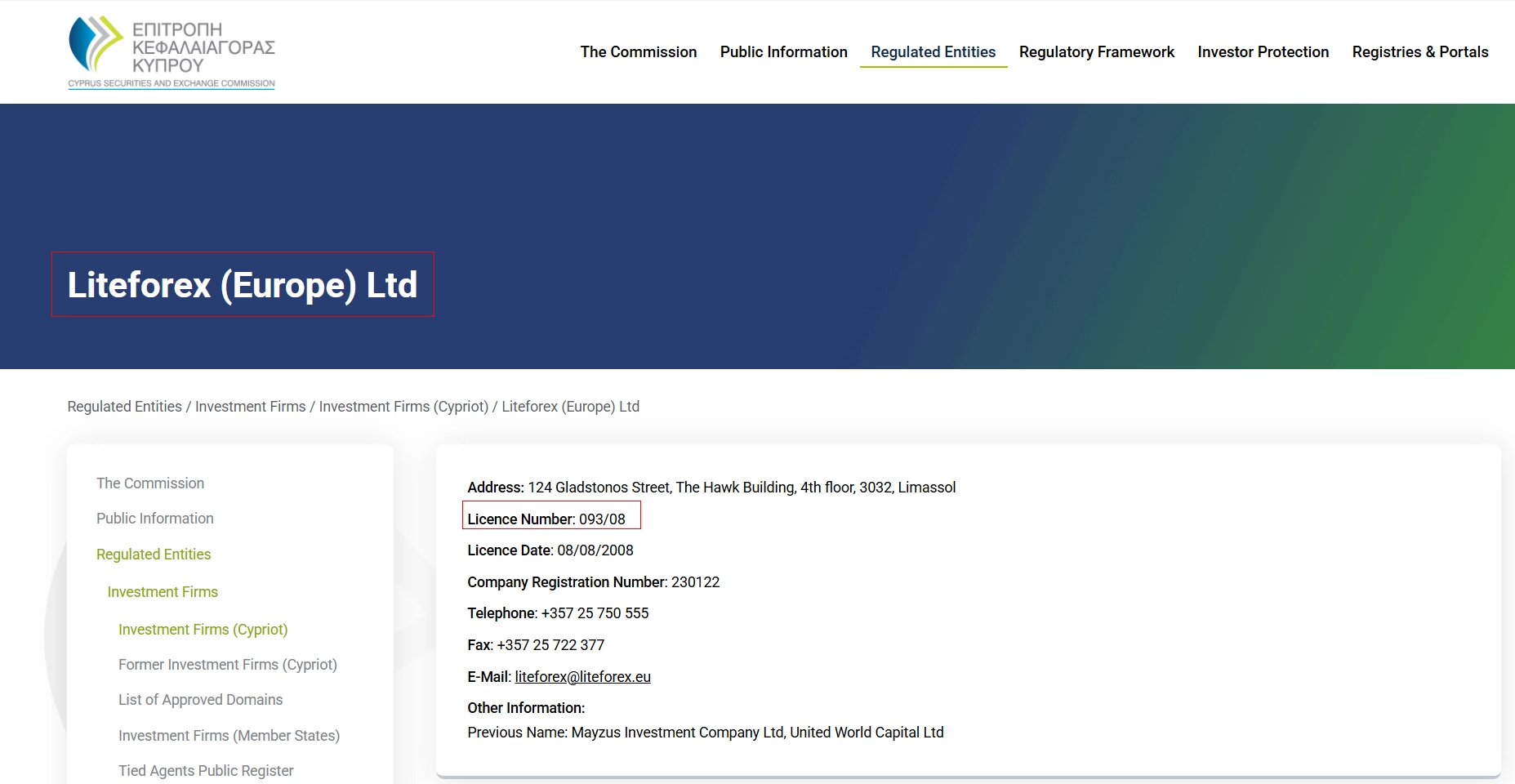
Task: Click the Licence Date 08/08/2008 text
Action: click(550, 550)
